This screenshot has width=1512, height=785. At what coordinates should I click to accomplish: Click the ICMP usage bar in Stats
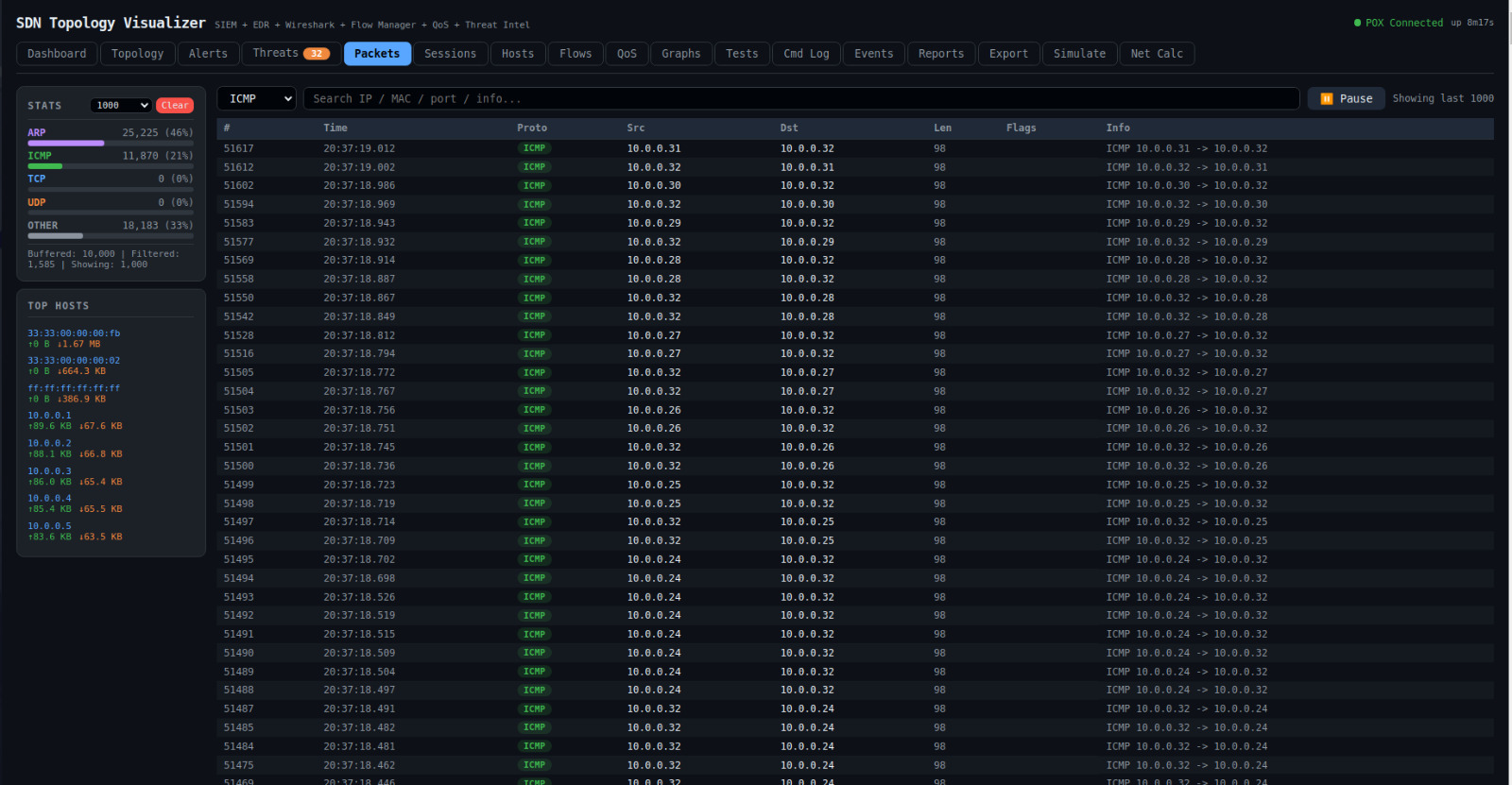pyautogui.click(x=111, y=166)
